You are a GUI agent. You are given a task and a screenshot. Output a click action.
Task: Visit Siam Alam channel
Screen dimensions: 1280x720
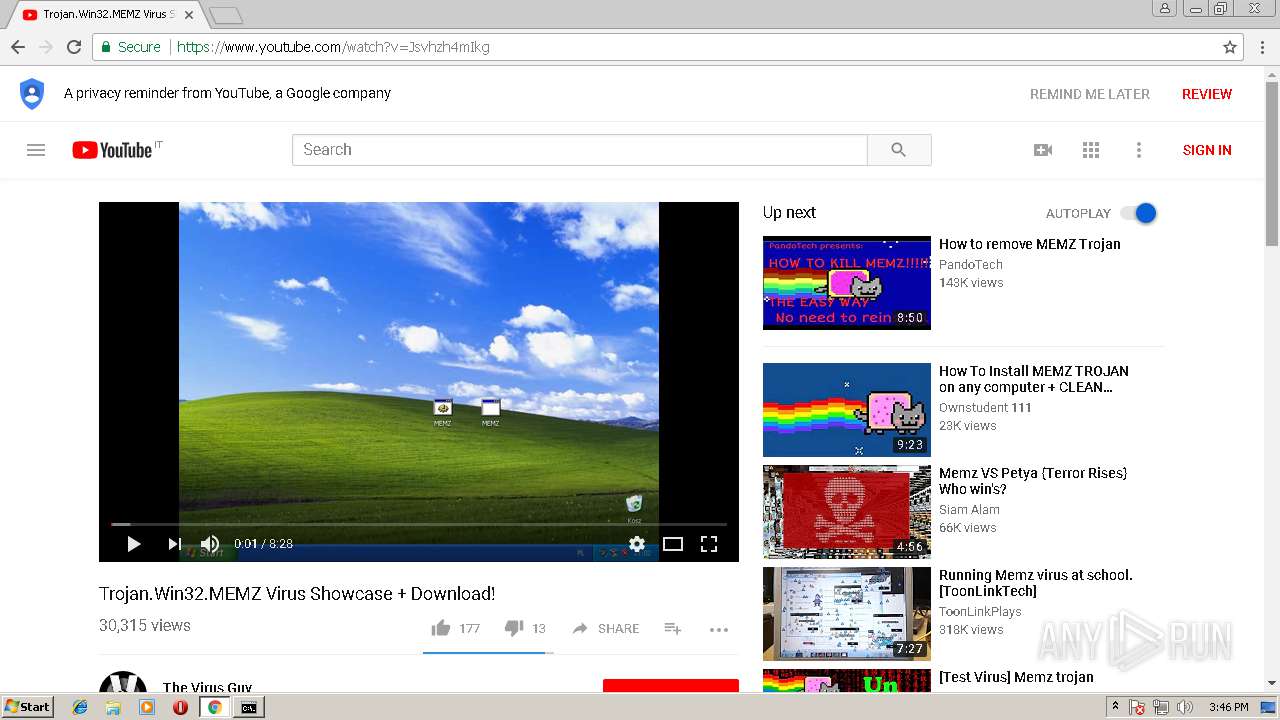(969, 510)
